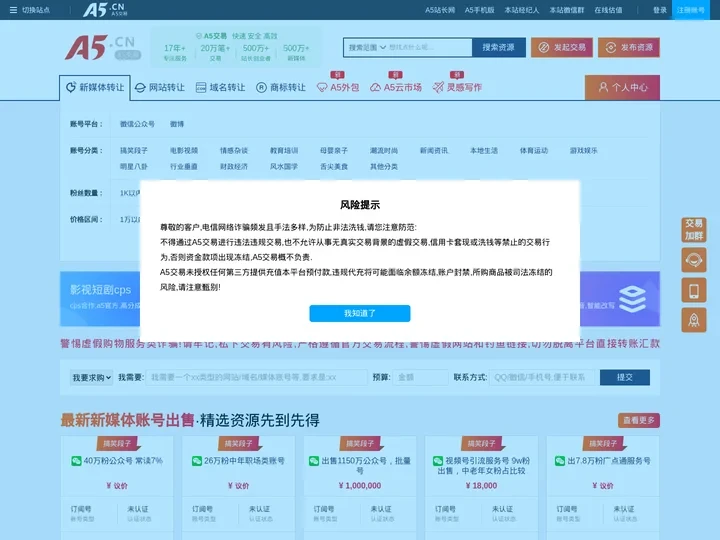Click the 新媒体转让 tab icon
Viewport: 720px width, 540px height.
point(71,87)
